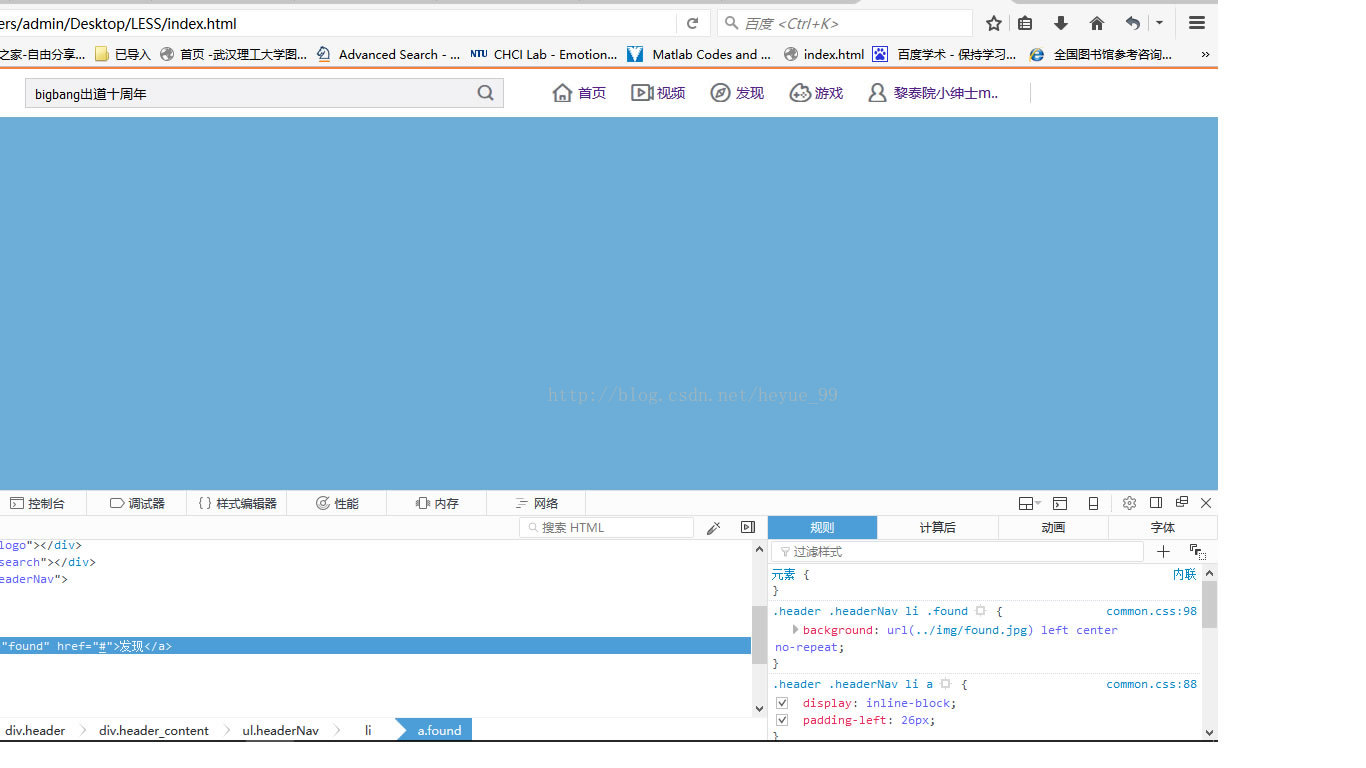This screenshot has height=768, width=1366.
Task: Open the 性能 performance tab
Action: tap(337, 503)
